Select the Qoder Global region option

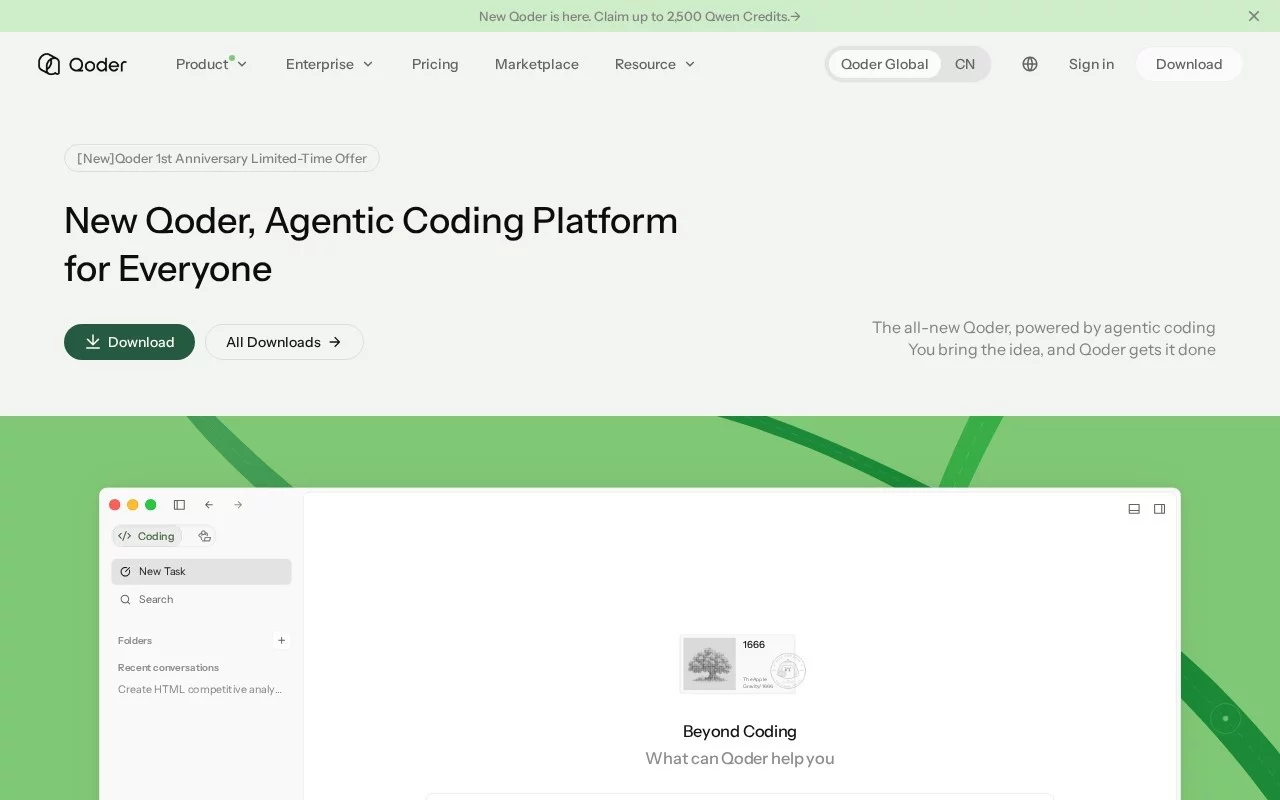pos(884,64)
